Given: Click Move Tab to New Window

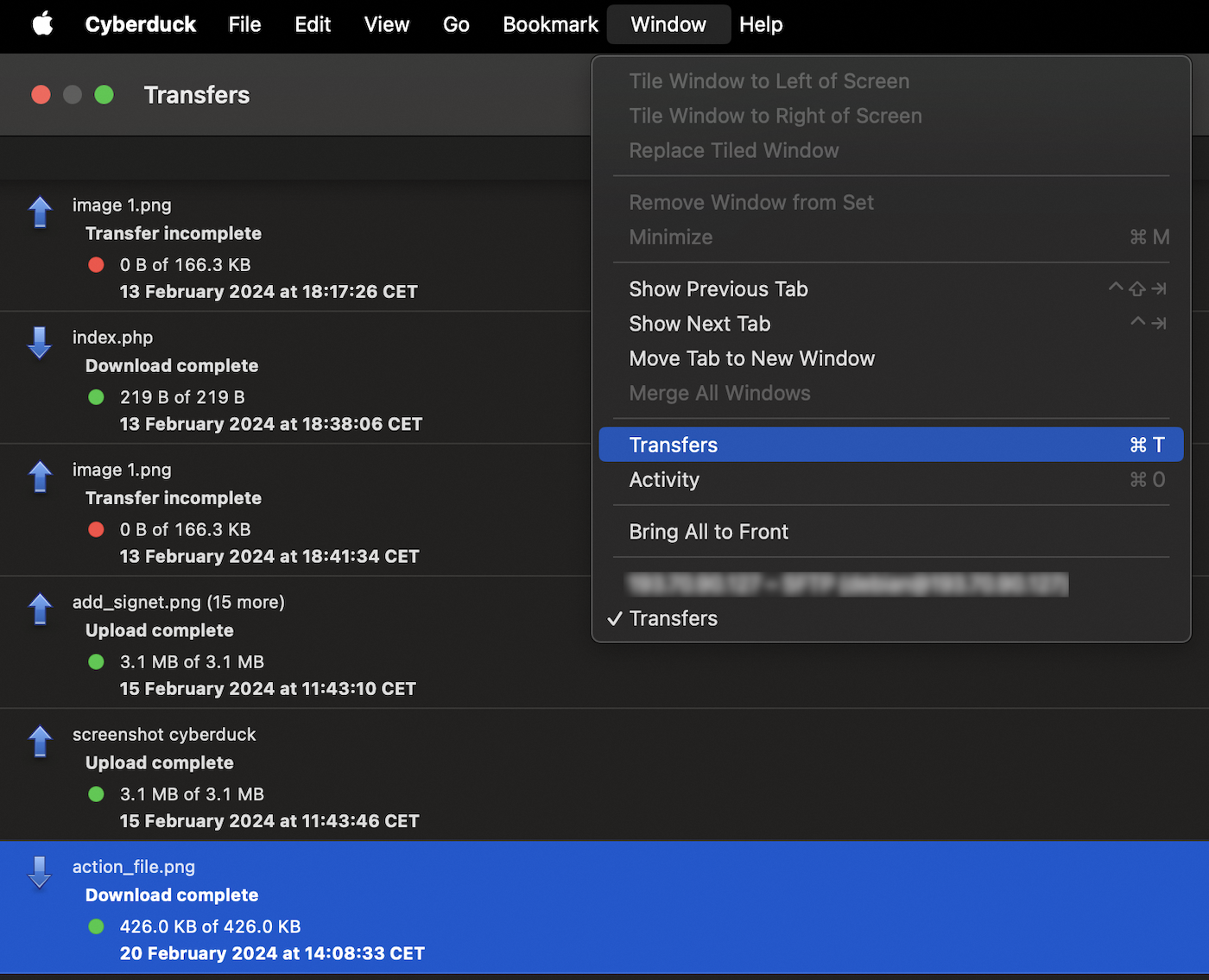Looking at the screenshot, I should click(751, 358).
